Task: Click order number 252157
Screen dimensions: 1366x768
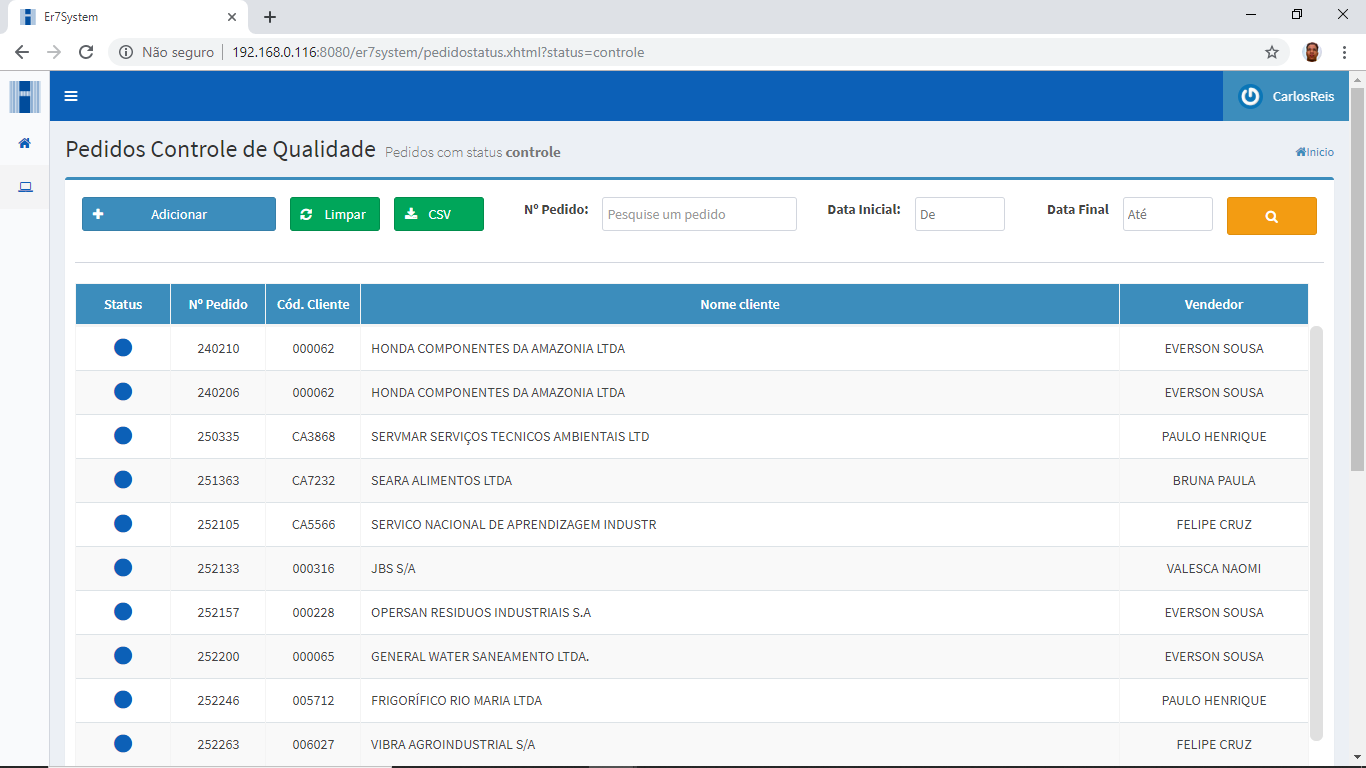Action: (x=218, y=613)
